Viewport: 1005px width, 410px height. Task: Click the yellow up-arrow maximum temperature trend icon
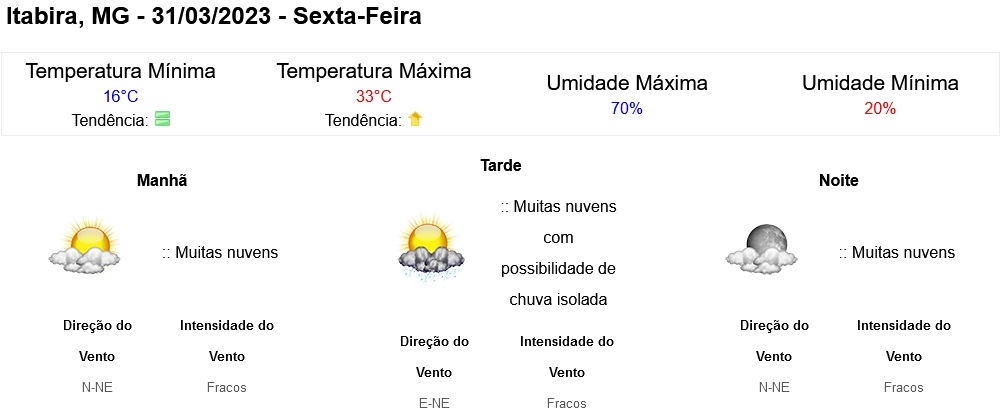(415, 119)
